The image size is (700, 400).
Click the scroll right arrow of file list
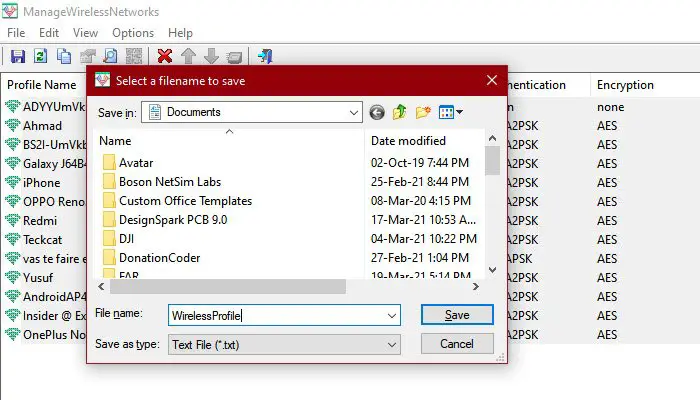coord(476,287)
